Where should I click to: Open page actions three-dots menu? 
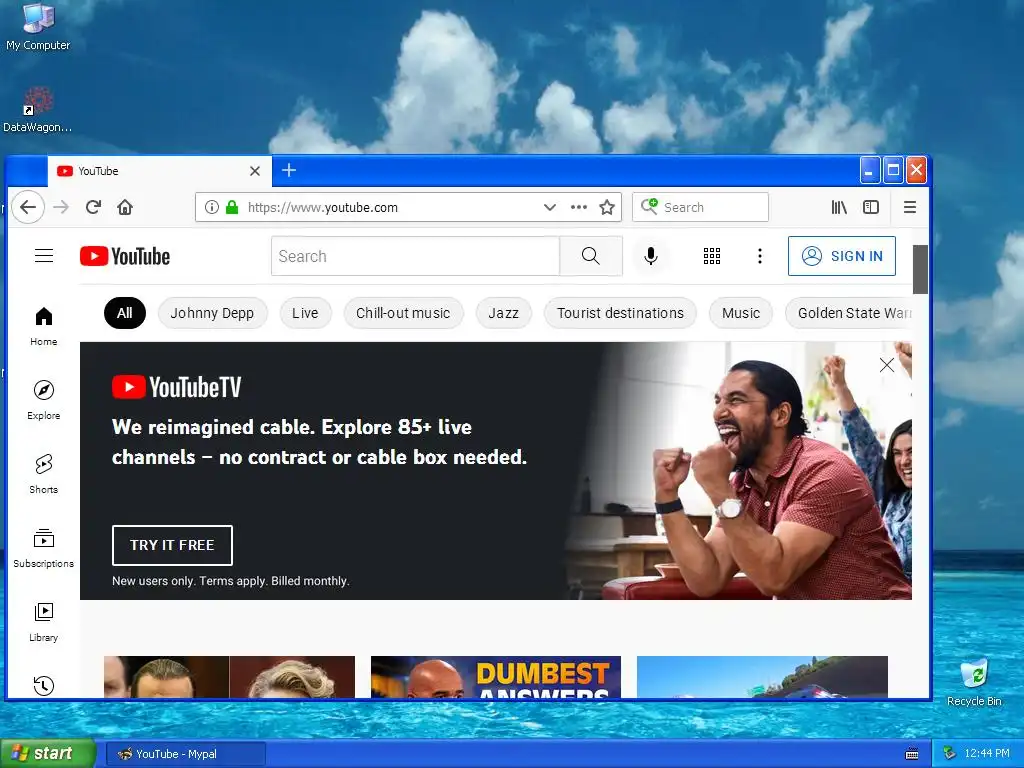(x=579, y=207)
